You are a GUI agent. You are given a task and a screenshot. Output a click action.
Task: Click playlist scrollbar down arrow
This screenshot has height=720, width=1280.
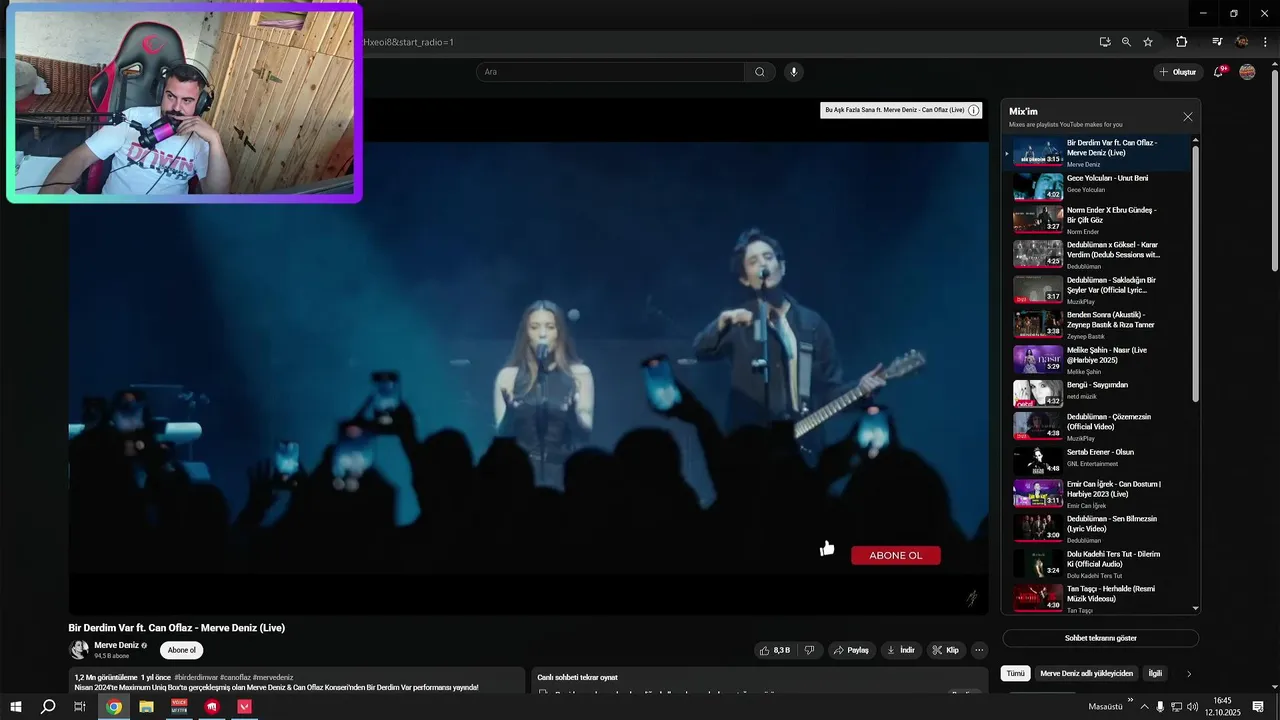pos(1195,608)
